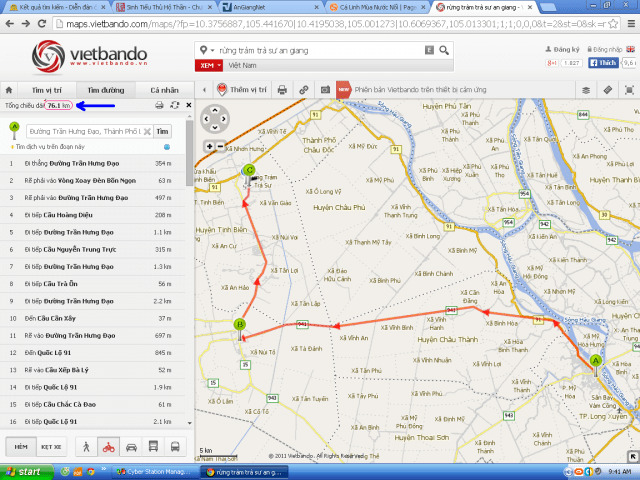Screen dimensions: 640x480
Task: Open the mini-map expand arrow icon
Action: coord(633,456)
